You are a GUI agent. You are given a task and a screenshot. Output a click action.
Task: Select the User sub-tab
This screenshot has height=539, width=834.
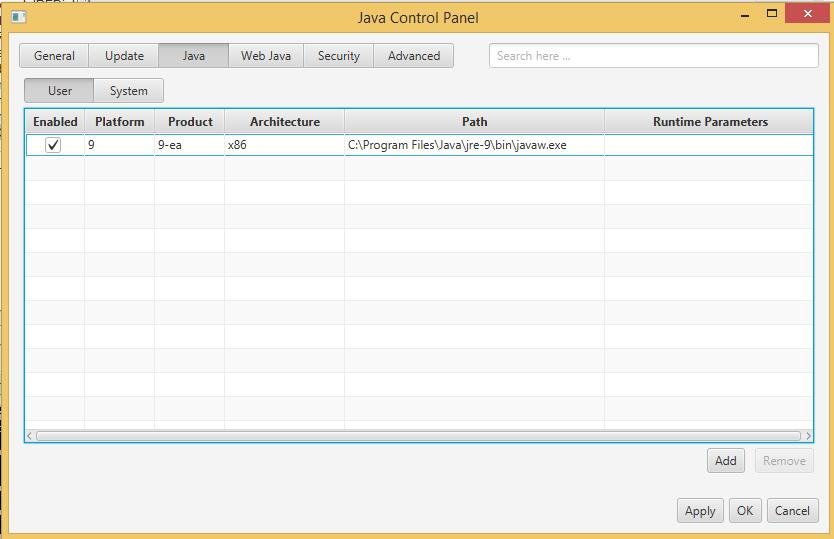pos(60,91)
